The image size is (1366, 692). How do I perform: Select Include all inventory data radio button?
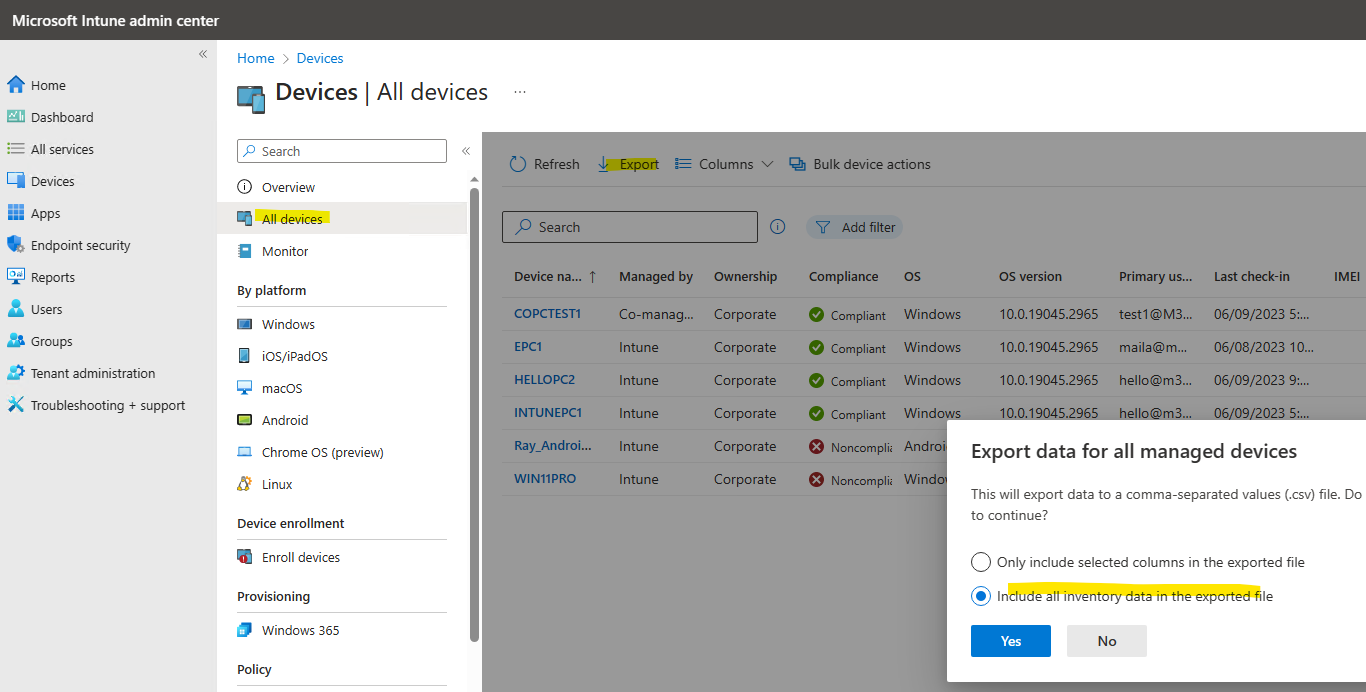981,596
